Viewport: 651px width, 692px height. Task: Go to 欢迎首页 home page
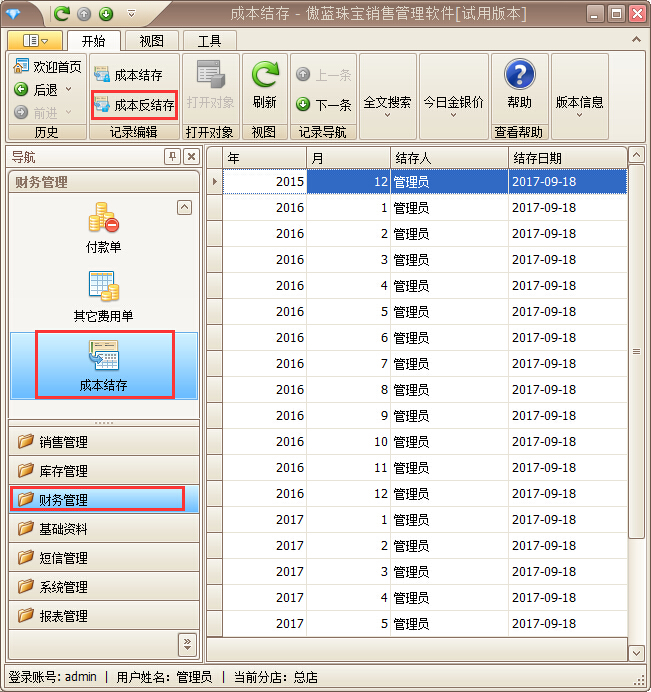tap(48, 67)
